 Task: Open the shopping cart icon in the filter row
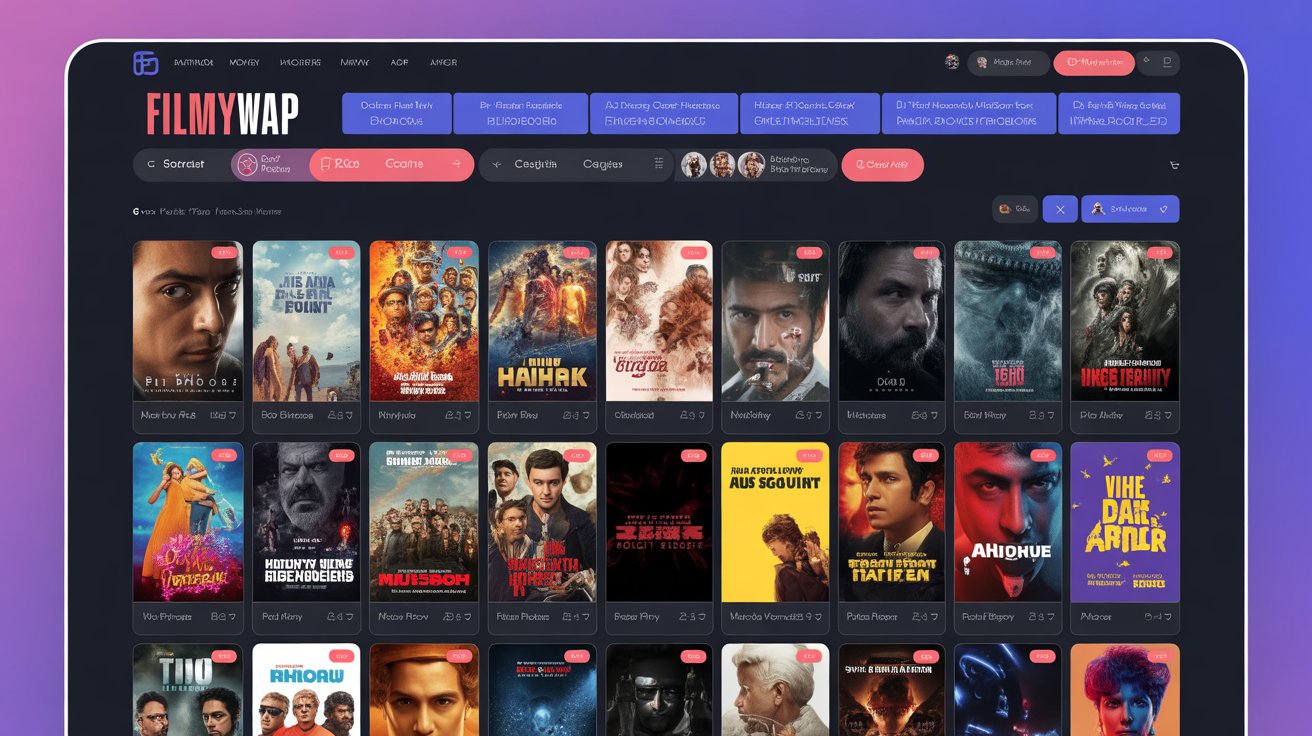point(1173,164)
